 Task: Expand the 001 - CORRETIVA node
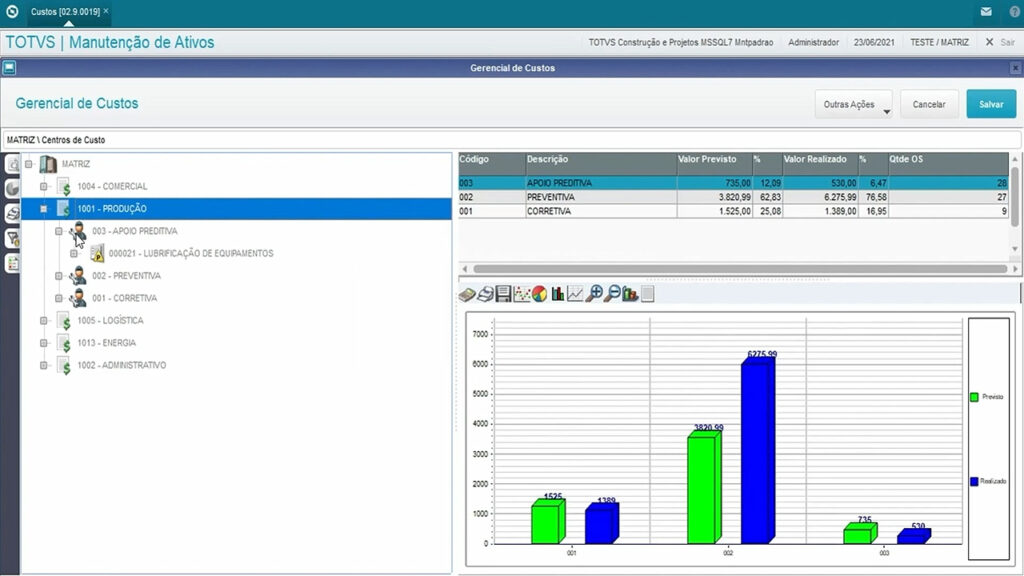pyautogui.click(x=59, y=298)
